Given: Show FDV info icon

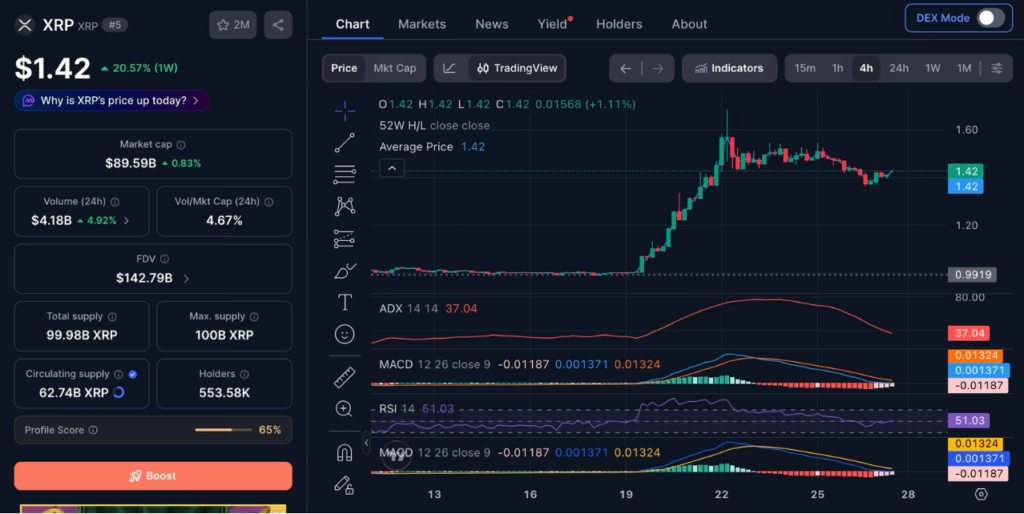Looking at the screenshot, I should (x=165, y=259).
